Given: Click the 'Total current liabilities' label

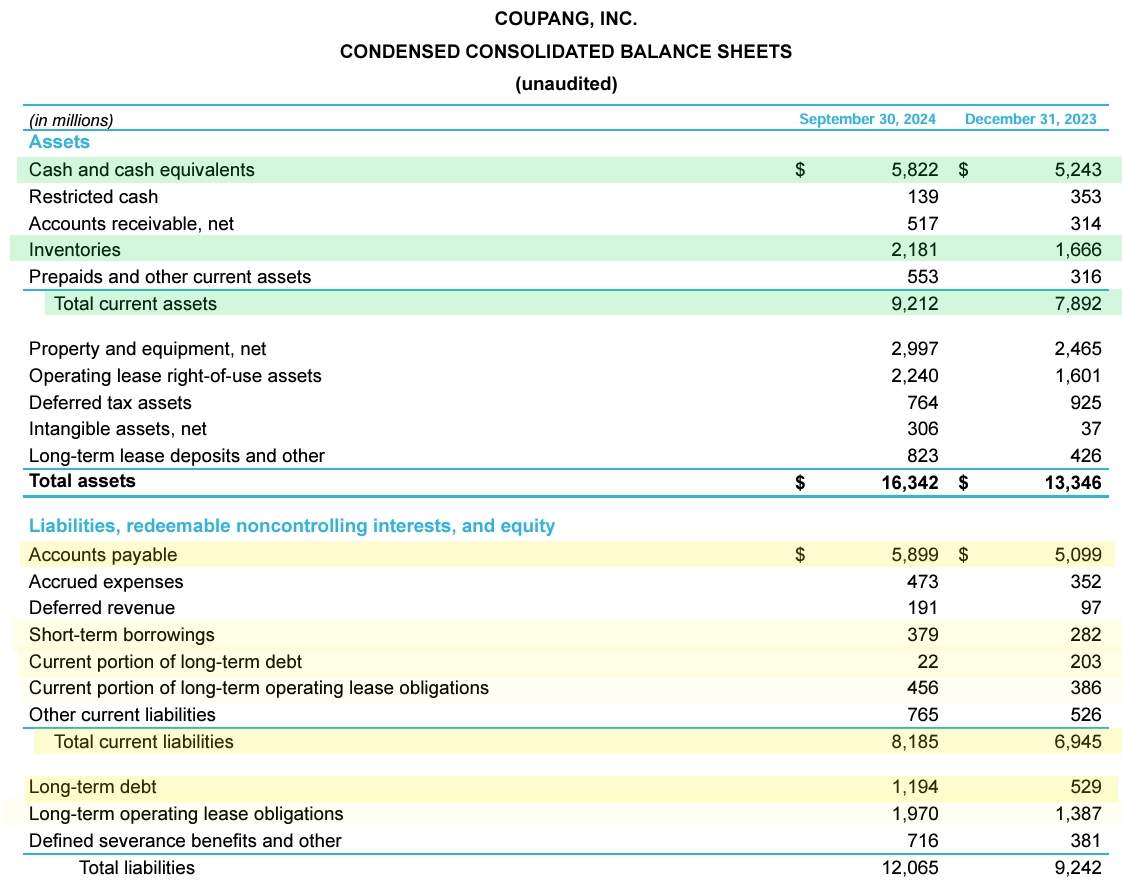Looking at the screenshot, I should [144, 742].
